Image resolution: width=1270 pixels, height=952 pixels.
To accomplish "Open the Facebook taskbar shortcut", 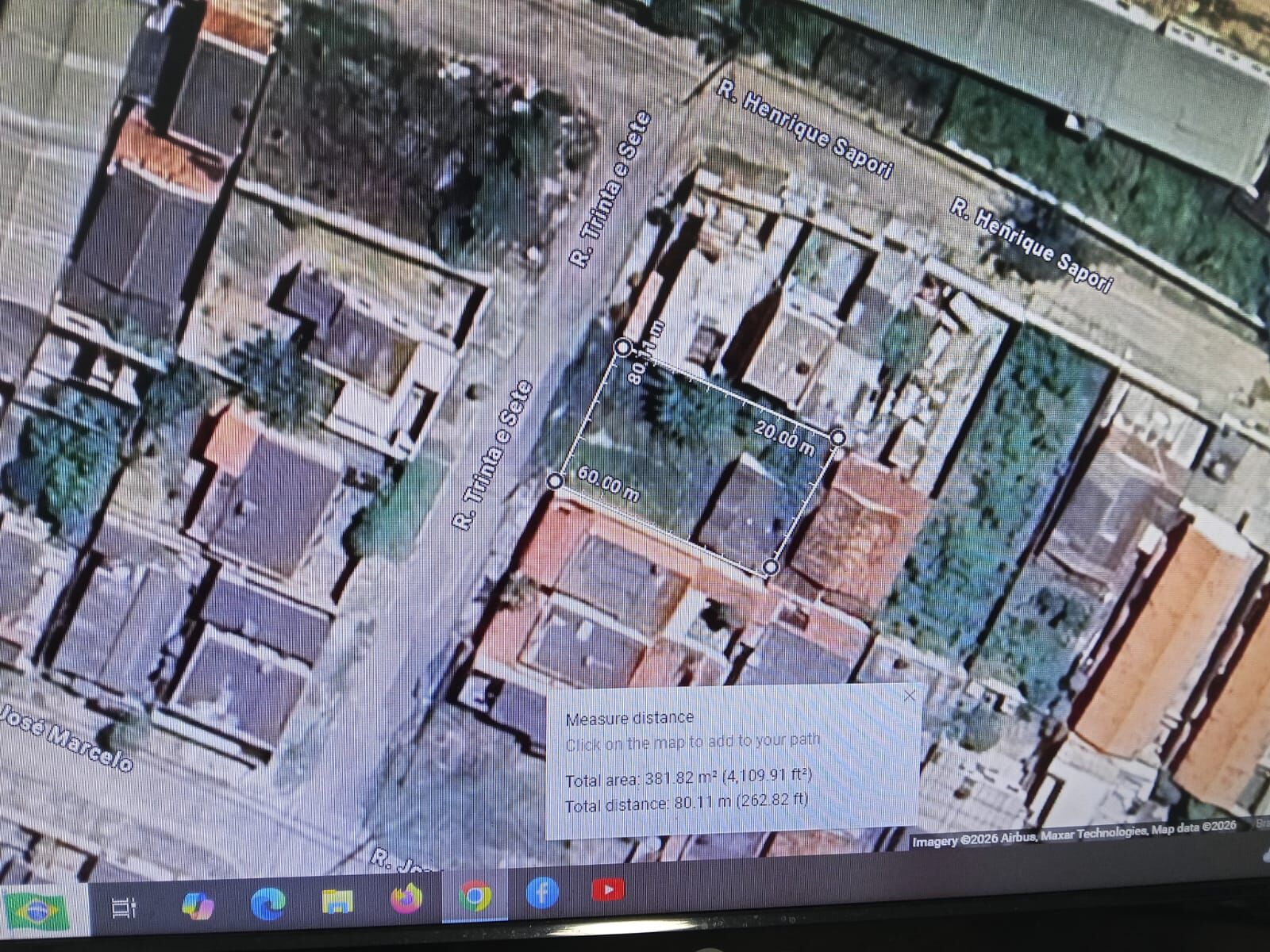I will 542,892.
